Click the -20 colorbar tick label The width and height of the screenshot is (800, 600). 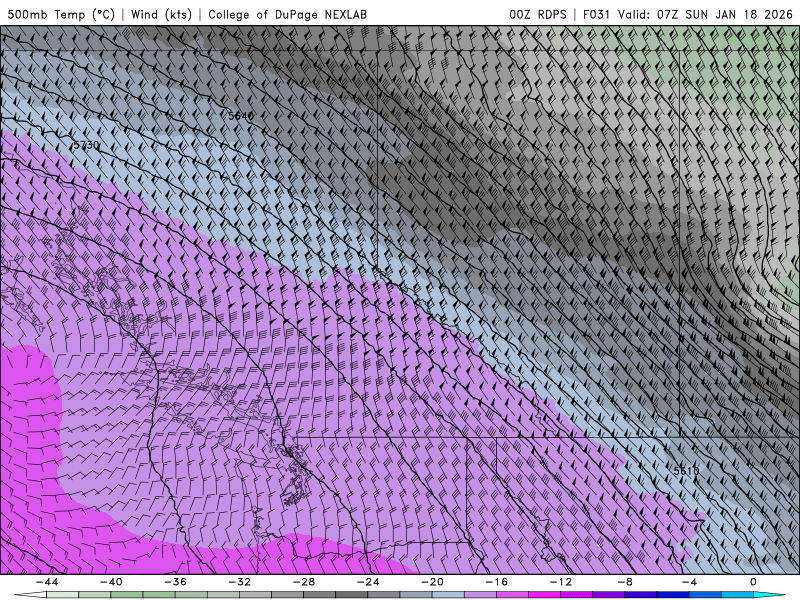tap(432, 582)
